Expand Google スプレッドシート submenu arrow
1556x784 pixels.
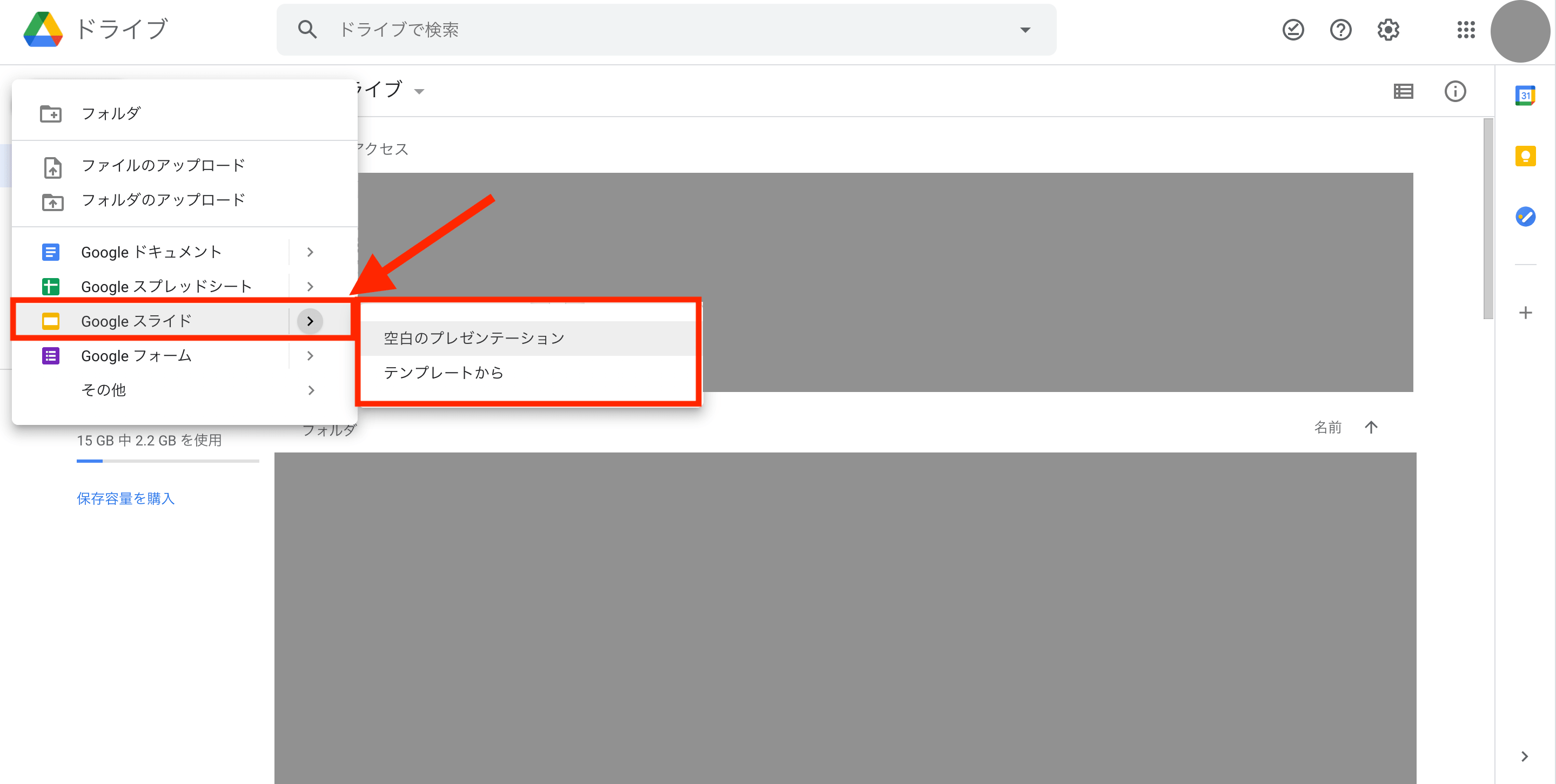(310, 286)
